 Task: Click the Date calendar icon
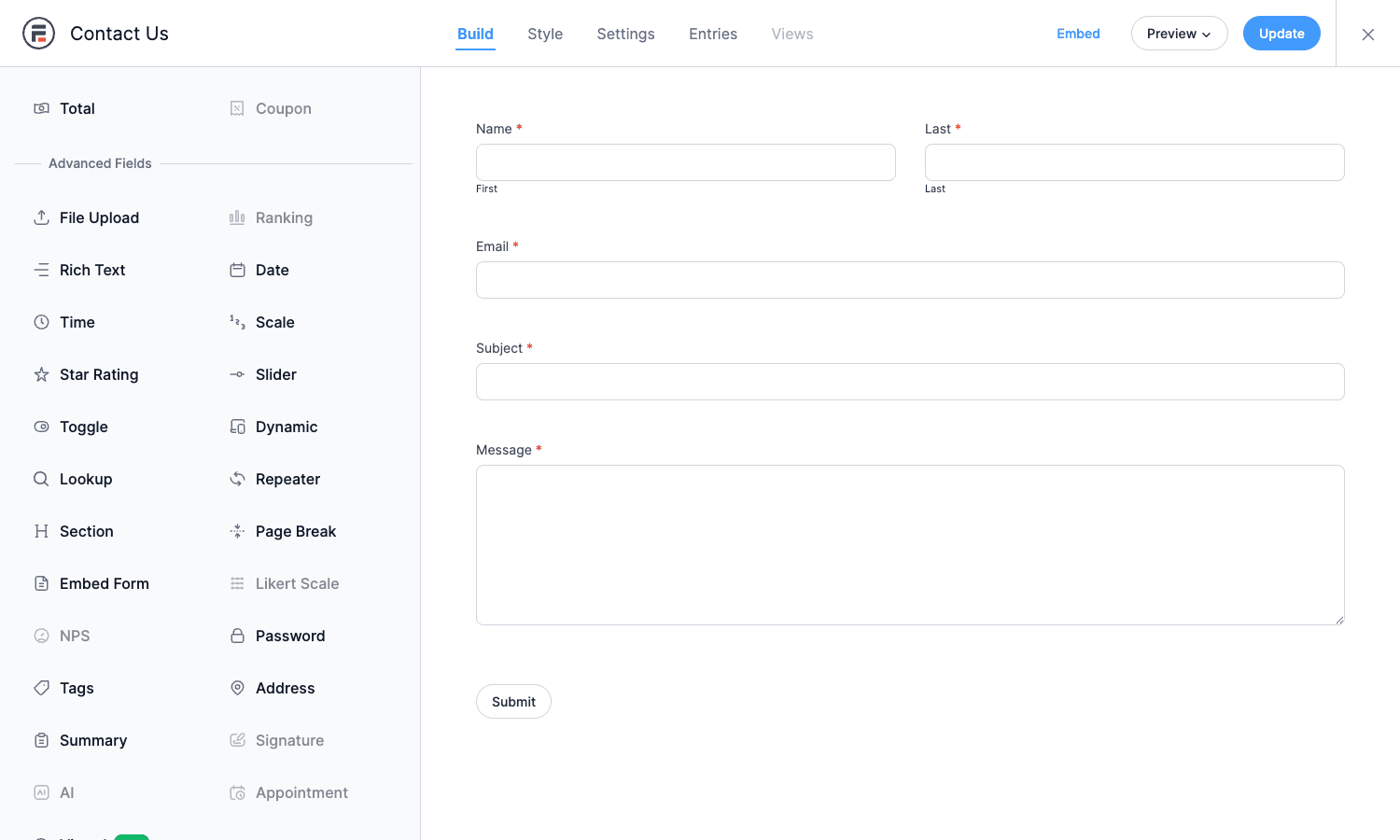point(237,270)
